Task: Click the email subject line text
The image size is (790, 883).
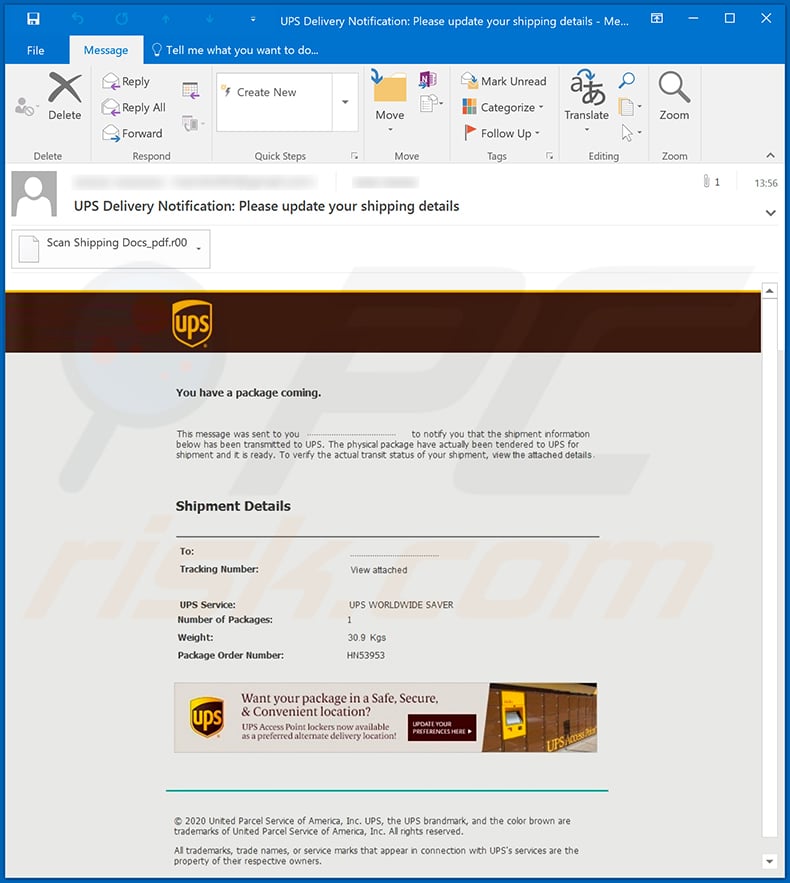Action: [x=266, y=206]
